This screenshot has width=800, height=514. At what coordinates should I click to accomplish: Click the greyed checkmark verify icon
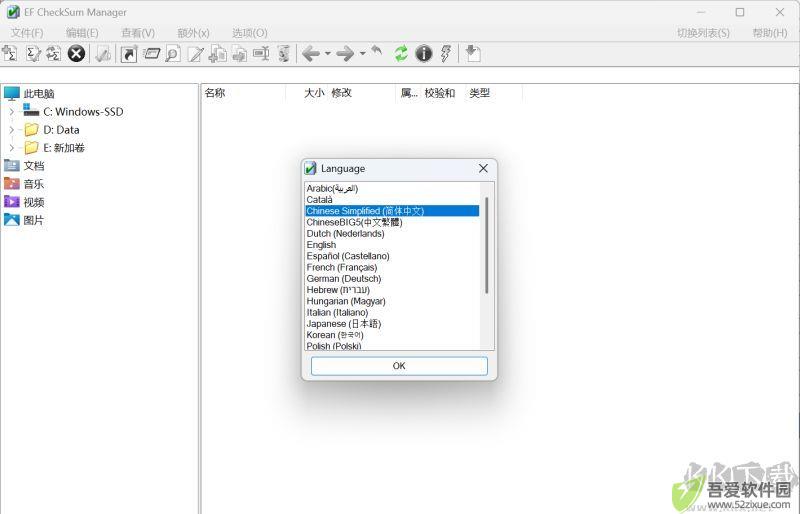[103, 53]
